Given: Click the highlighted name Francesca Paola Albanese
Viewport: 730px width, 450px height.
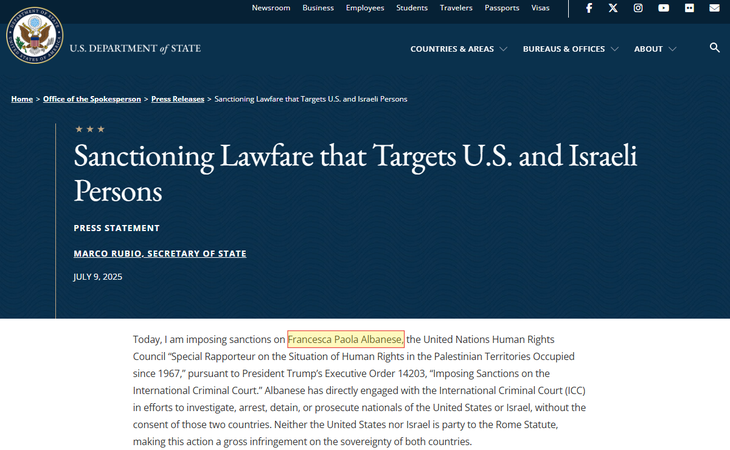Looking at the screenshot, I should pyautogui.click(x=345, y=339).
